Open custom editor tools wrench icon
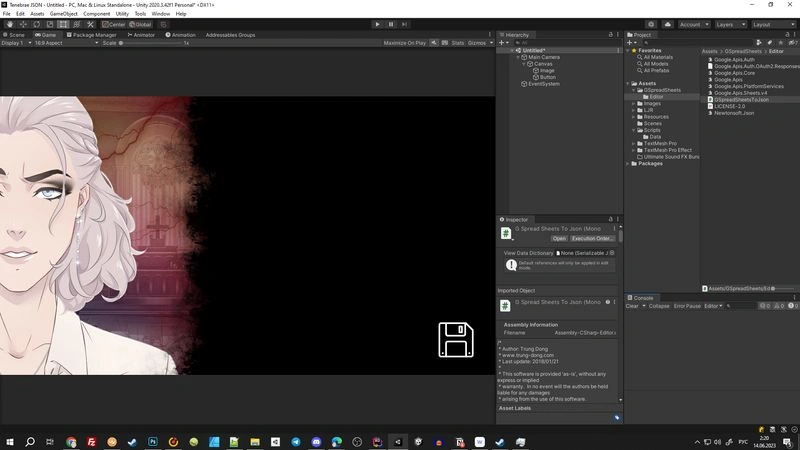The image size is (800, 450). (x=90, y=24)
